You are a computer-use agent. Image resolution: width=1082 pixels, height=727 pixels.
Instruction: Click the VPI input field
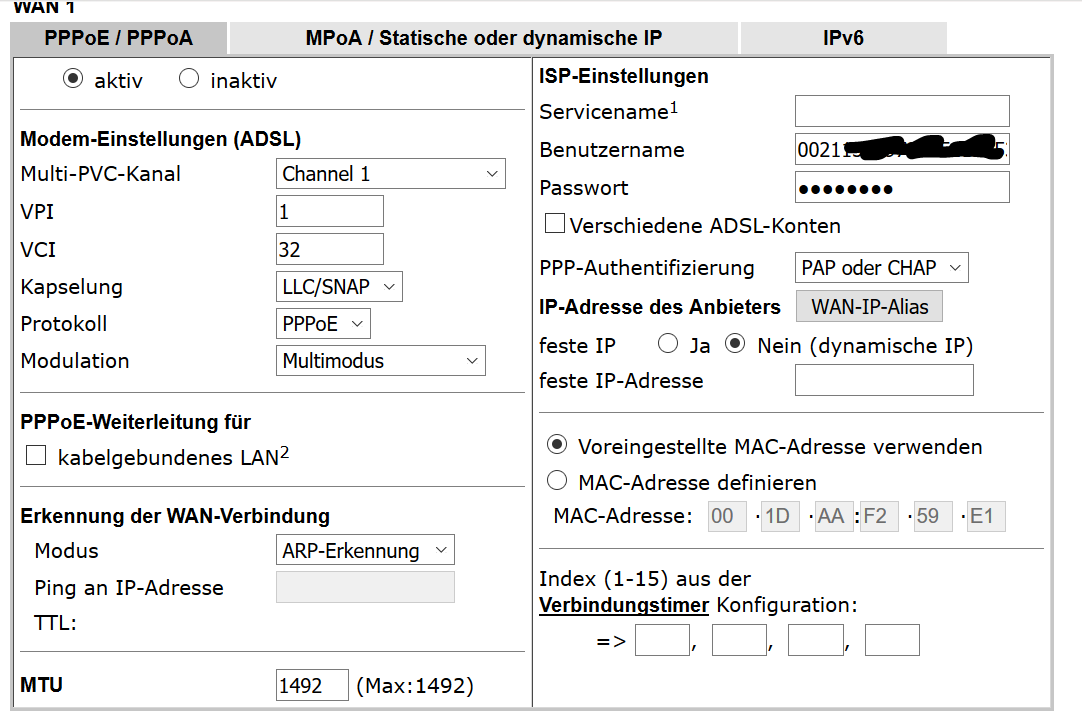pyautogui.click(x=329, y=212)
